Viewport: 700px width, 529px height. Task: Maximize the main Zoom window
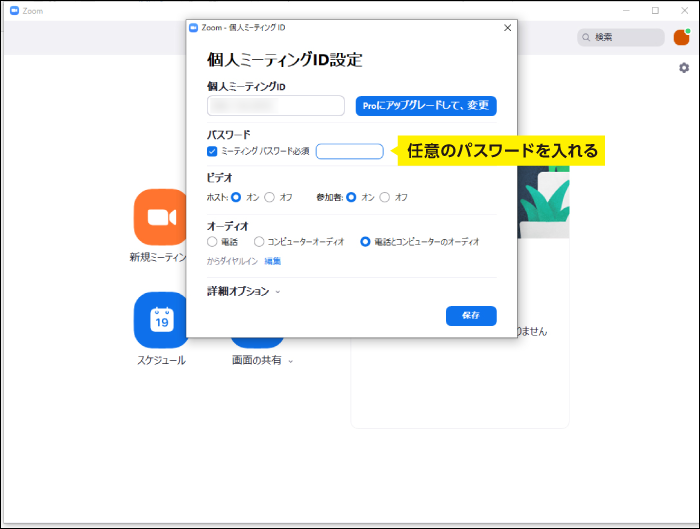[655, 11]
